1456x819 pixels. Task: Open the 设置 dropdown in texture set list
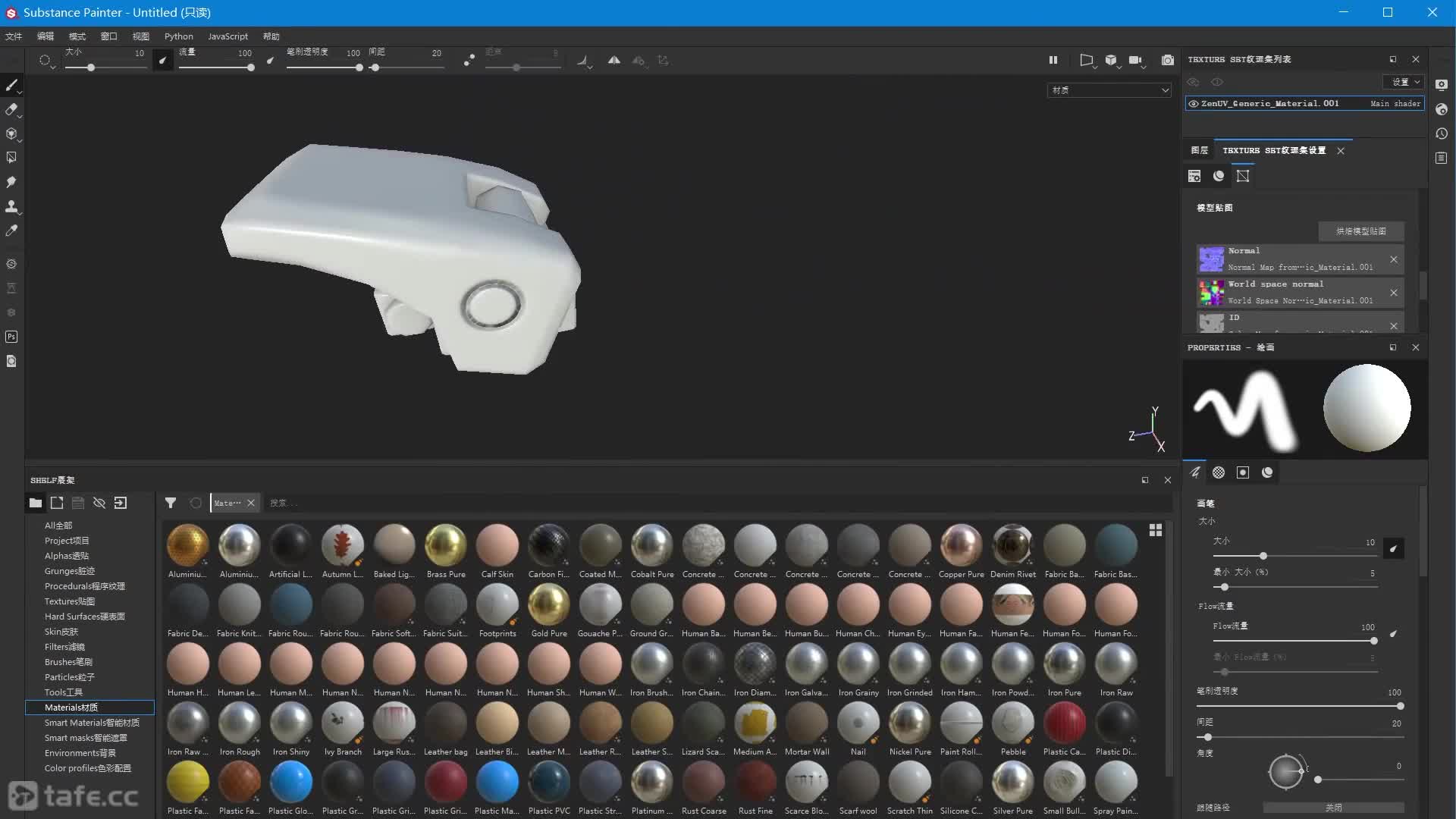(1404, 82)
